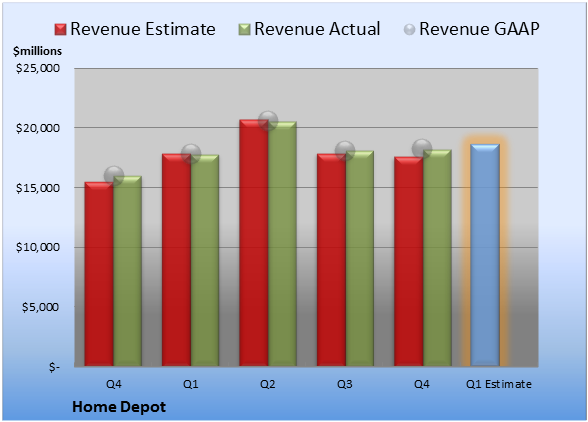
Task: Click the red Revenue Estimate legend swatch
Action: (60, 30)
